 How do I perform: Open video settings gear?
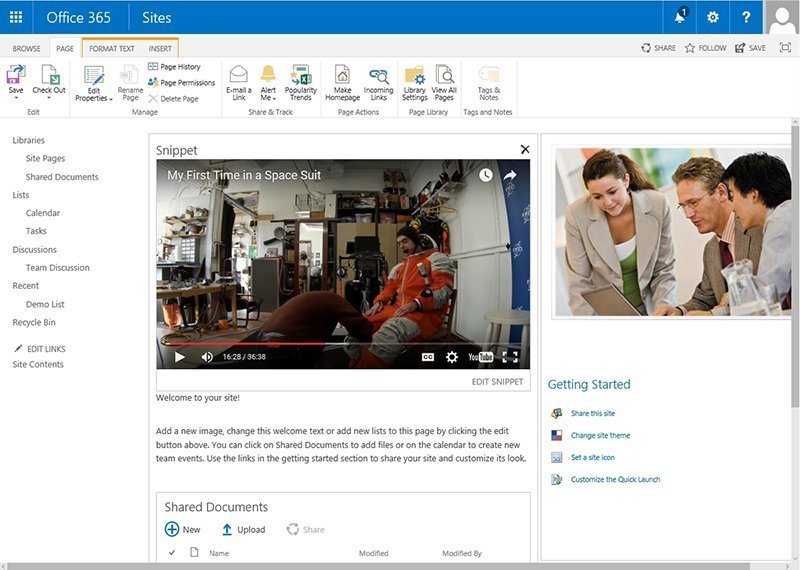pos(452,357)
